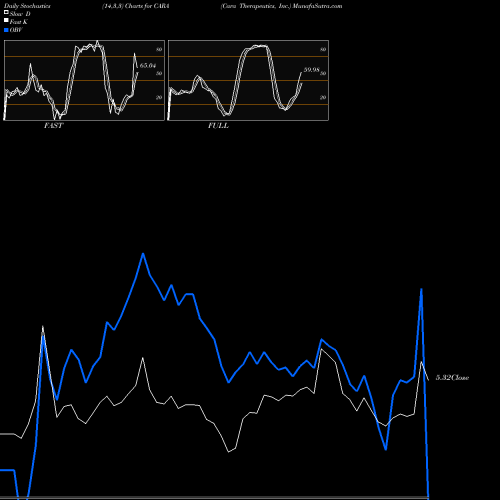Image resolution: width=500 pixels, height=500 pixels.
Task: Click the 80 axis label in FAST chart
Action: [x=159, y=49]
